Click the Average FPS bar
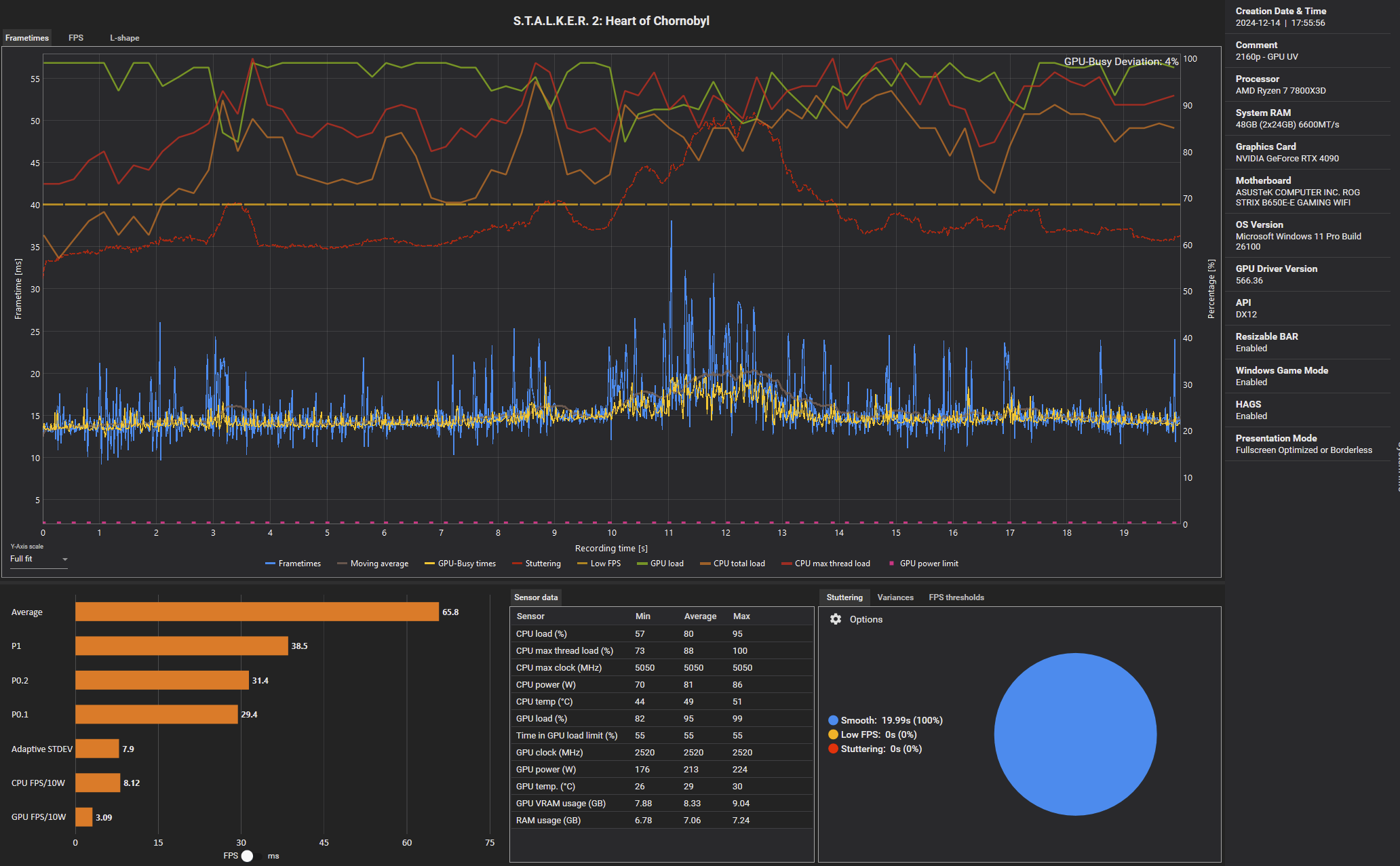 pos(256,612)
